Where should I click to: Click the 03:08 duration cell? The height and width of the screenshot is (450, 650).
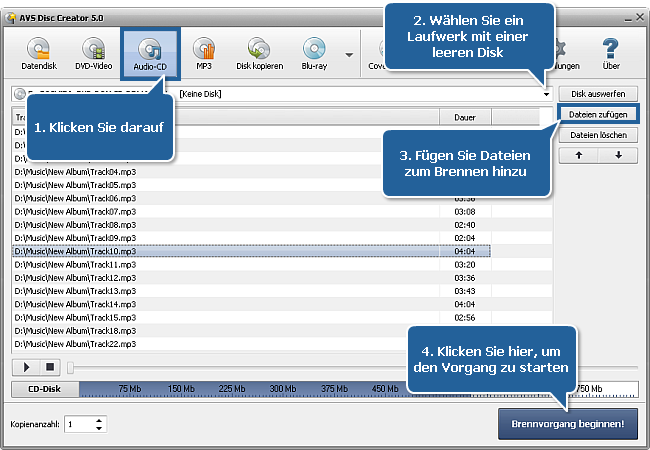pos(465,212)
